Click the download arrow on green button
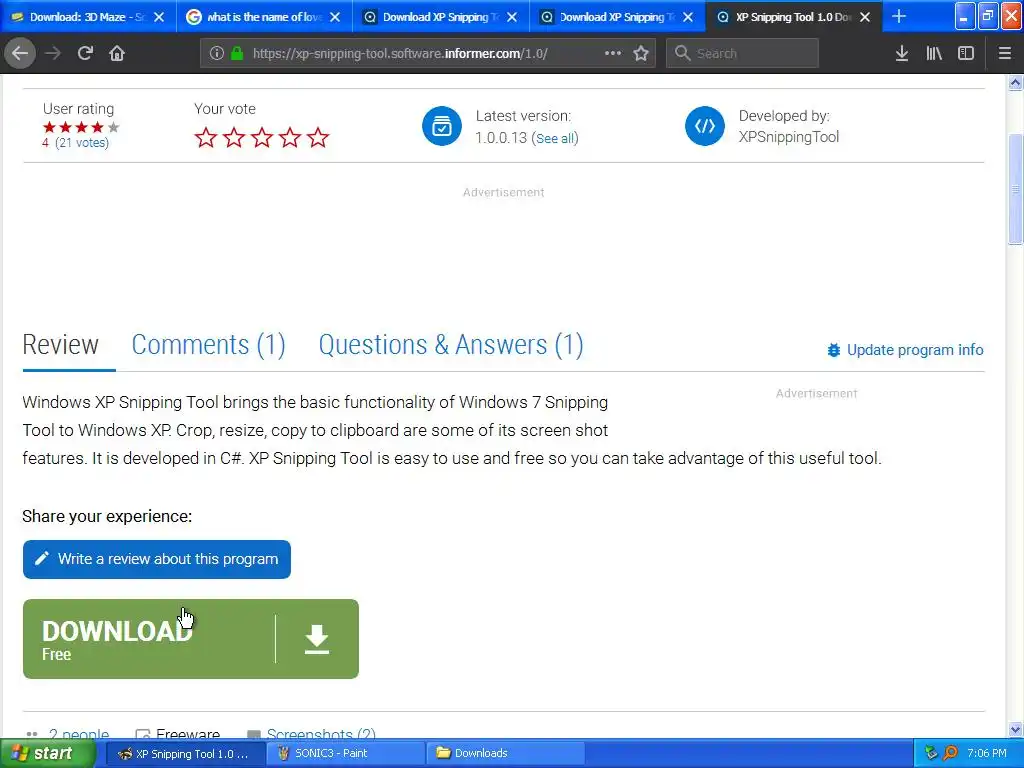This screenshot has height=768, width=1024. (317, 639)
